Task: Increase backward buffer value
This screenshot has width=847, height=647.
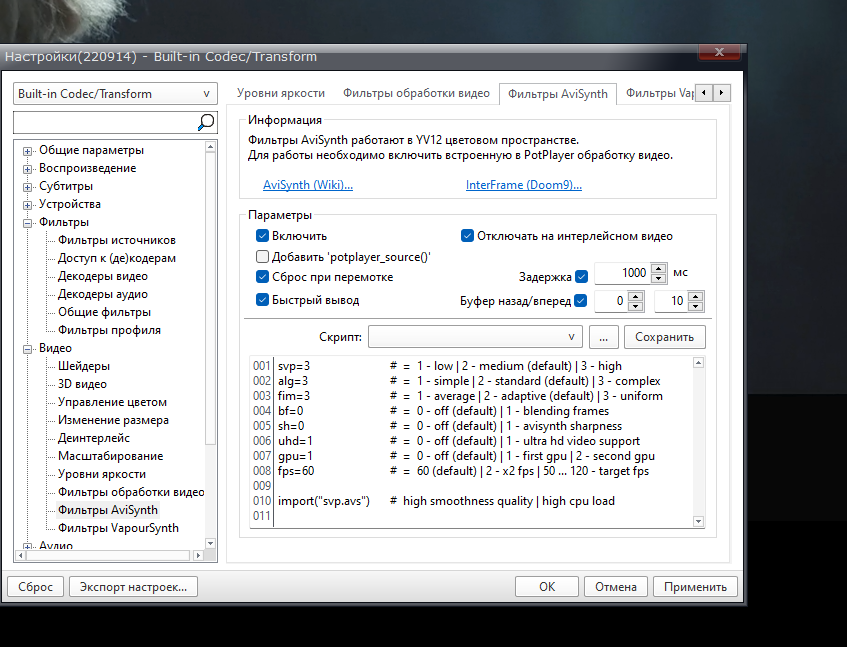Action: pos(636,296)
